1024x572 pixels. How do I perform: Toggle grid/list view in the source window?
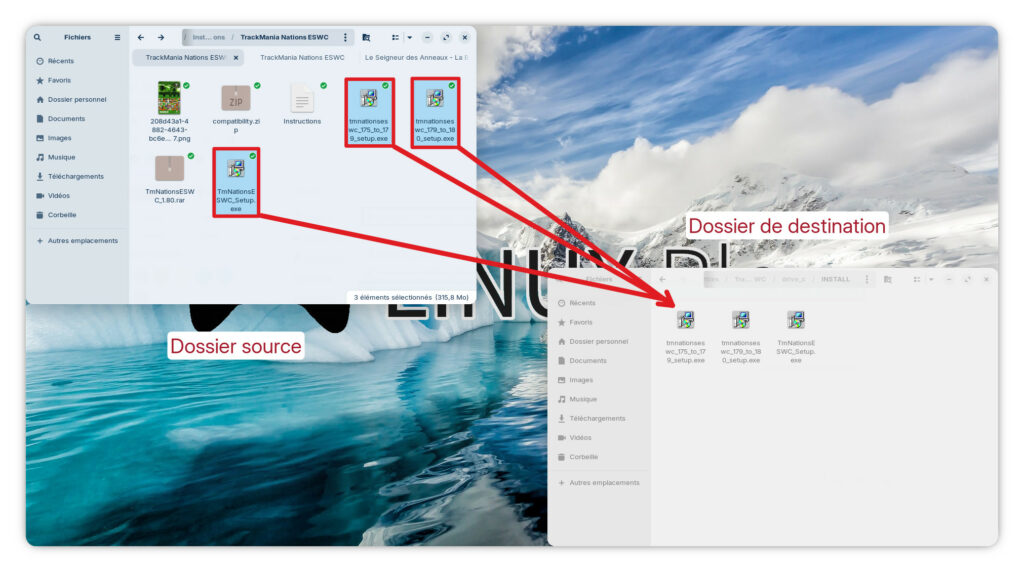click(395, 37)
